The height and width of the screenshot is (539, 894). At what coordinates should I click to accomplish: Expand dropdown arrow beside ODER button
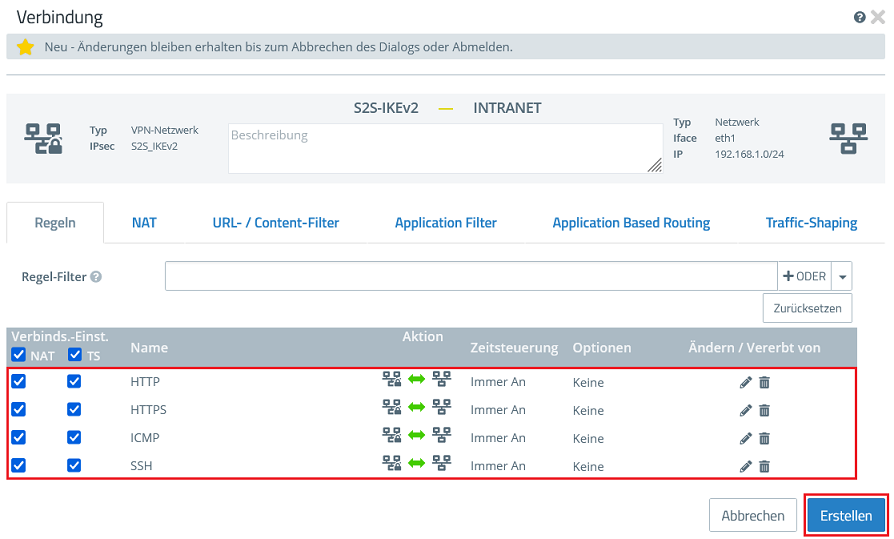pyautogui.click(x=843, y=277)
